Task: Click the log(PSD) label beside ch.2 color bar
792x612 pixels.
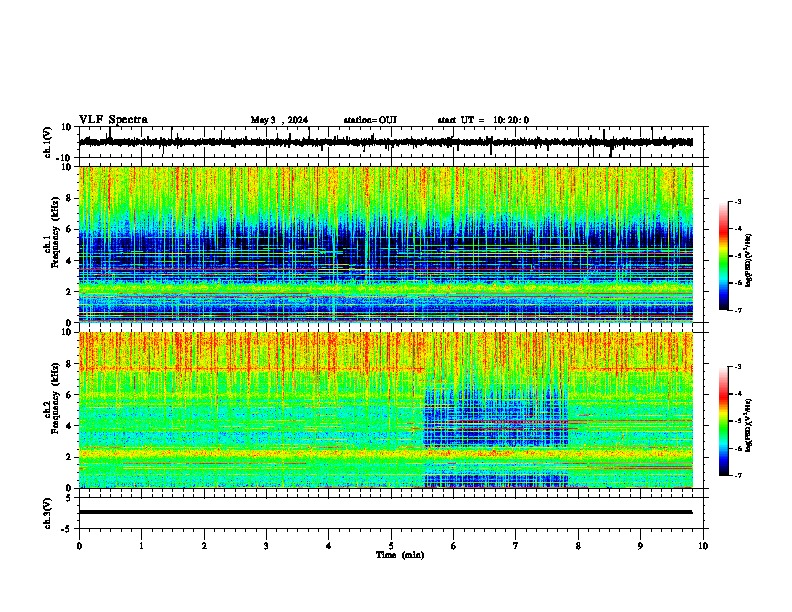Action: [749, 425]
